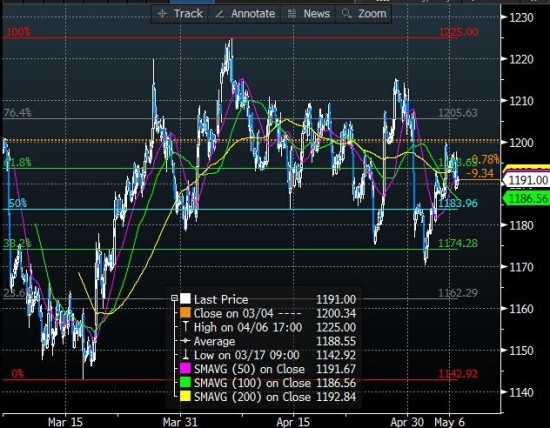Screen dimensions: 550x428
Task: Select the white Last Price swatch
Action: tap(185, 299)
